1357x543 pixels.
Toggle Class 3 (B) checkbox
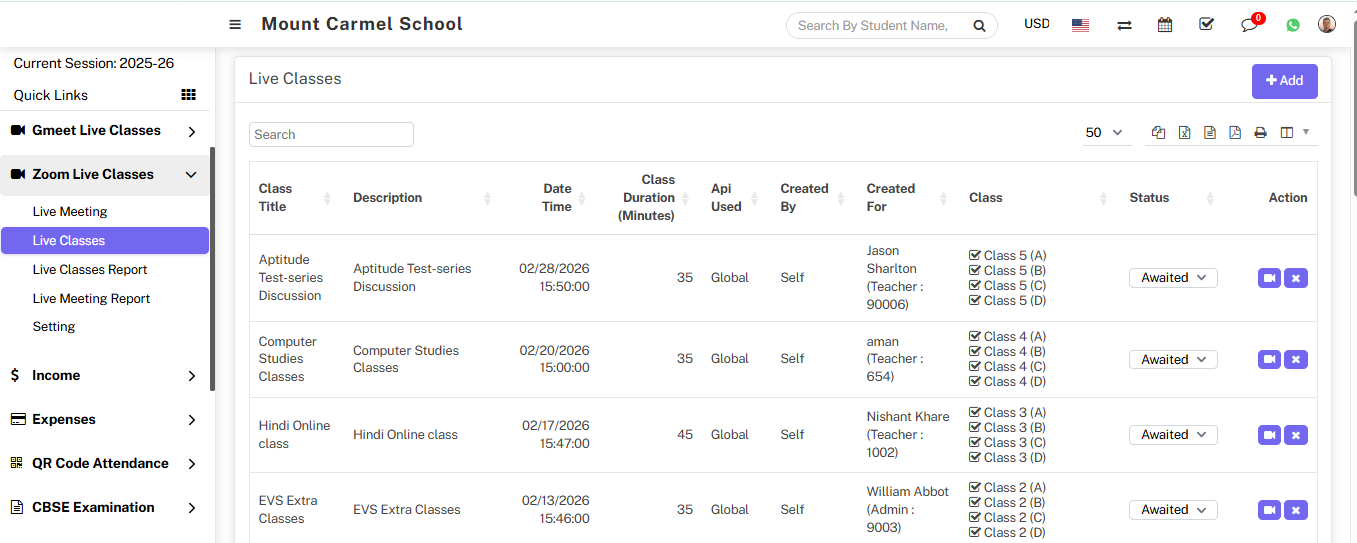tap(975, 428)
